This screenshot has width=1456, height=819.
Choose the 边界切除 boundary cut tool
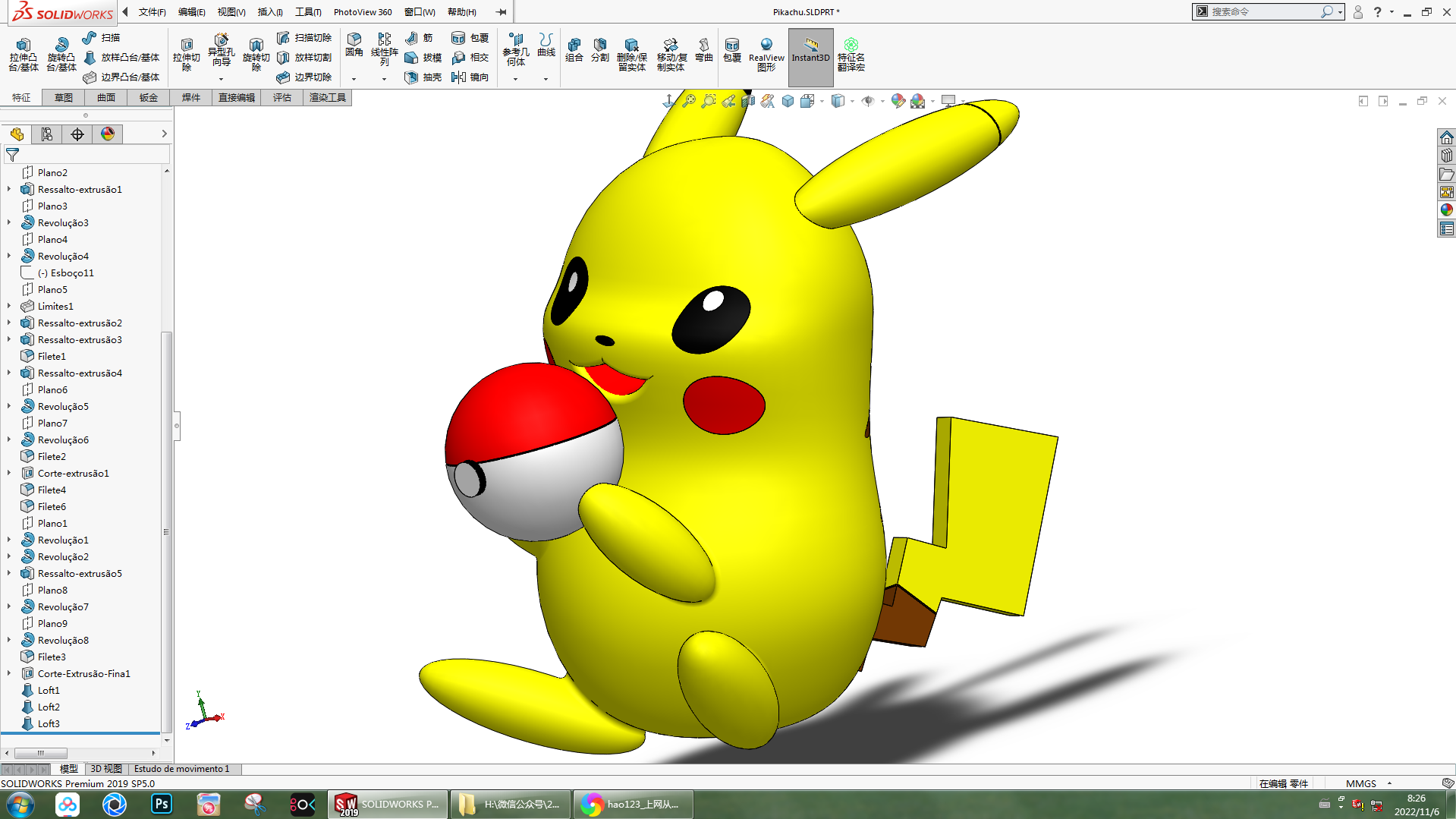click(304, 77)
